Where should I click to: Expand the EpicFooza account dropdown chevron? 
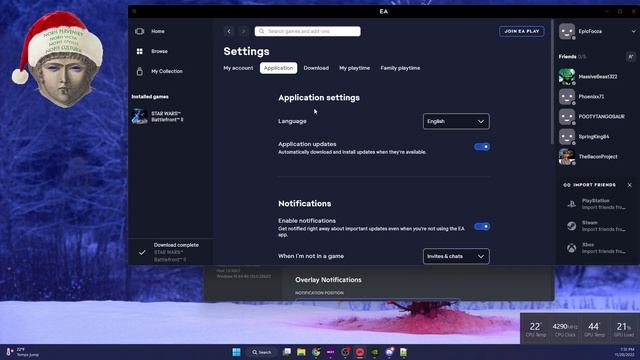pos(633,31)
